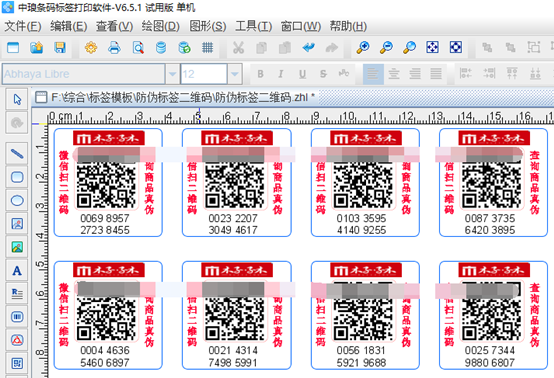Open the Print Preview icon
This screenshot has width=554, height=378.
point(138,47)
